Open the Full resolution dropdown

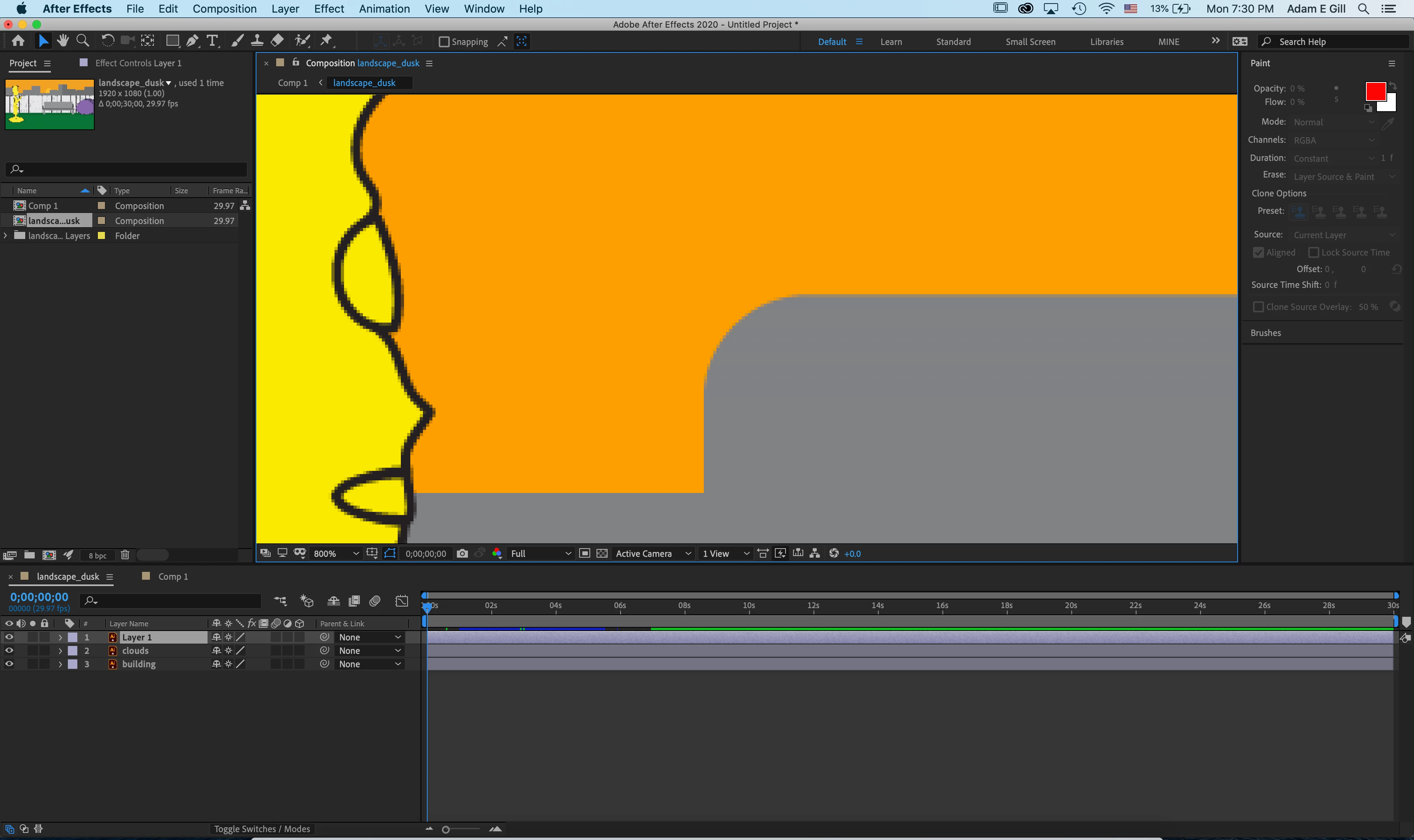click(540, 554)
